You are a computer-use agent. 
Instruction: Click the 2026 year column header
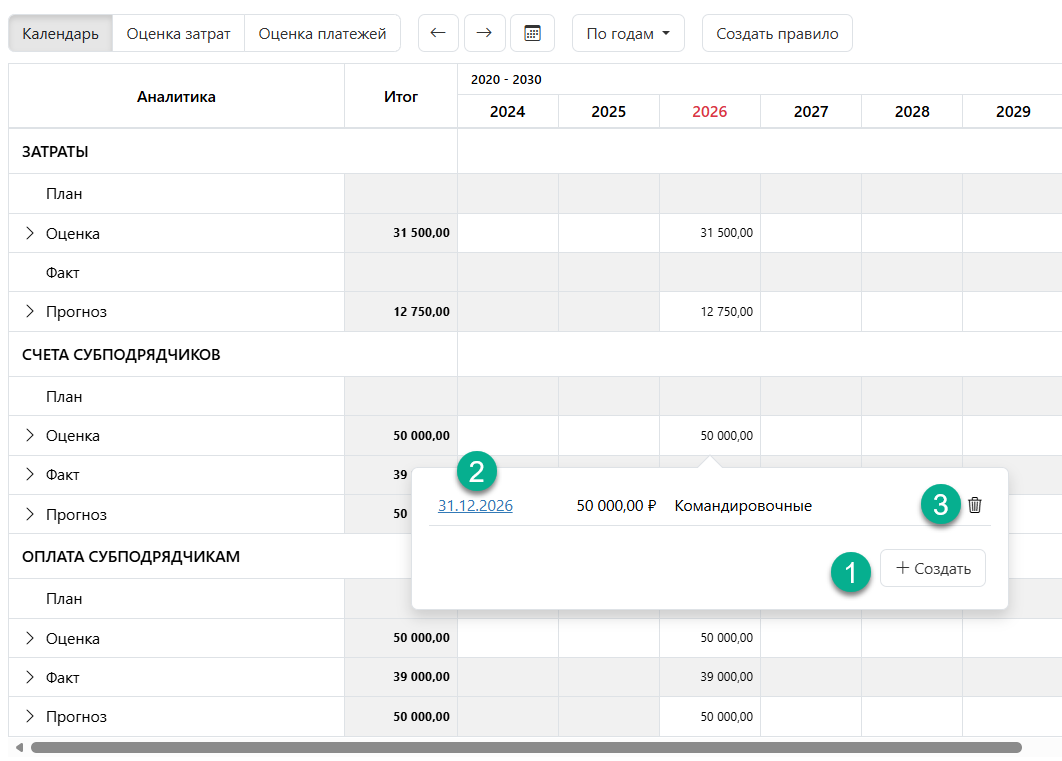click(709, 112)
